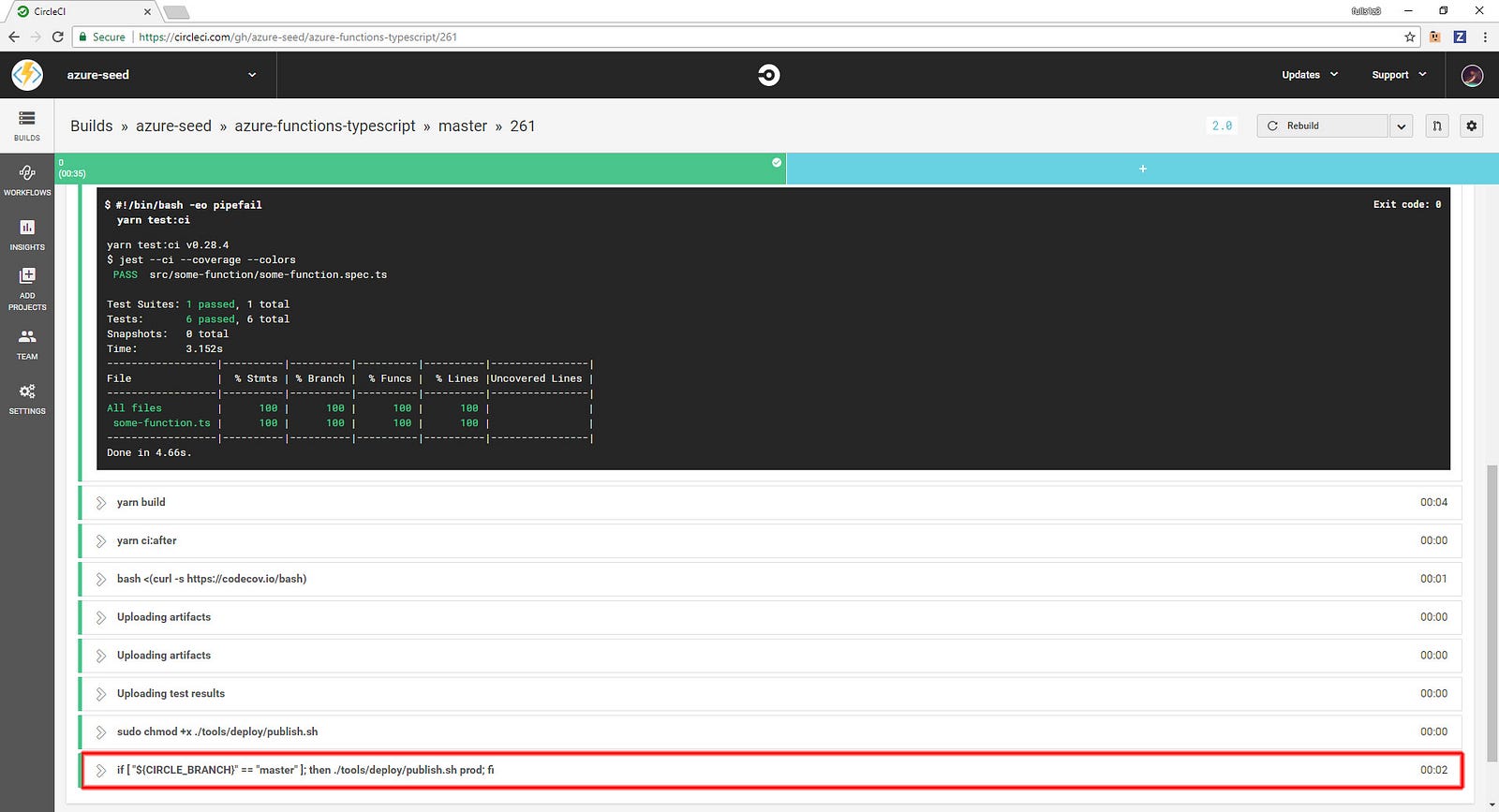This screenshot has width=1499, height=812.
Task: Click the orange browser extension icon
Action: pos(1434,37)
